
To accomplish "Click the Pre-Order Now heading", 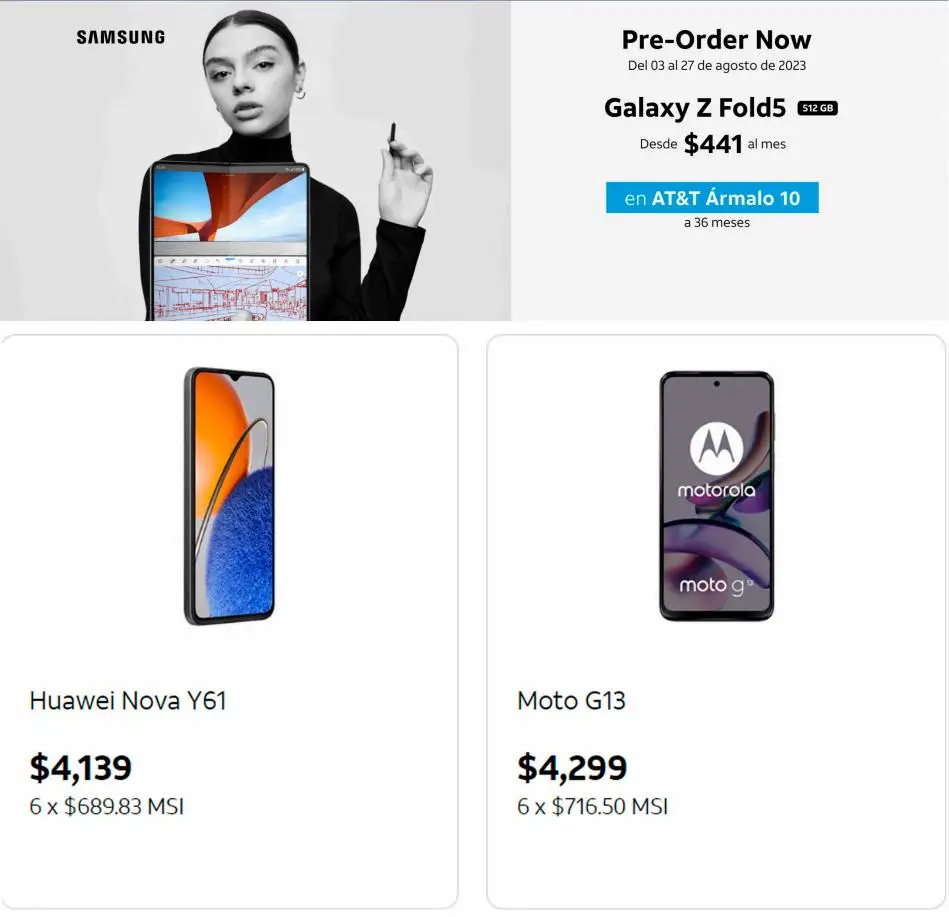I will click(x=716, y=40).
